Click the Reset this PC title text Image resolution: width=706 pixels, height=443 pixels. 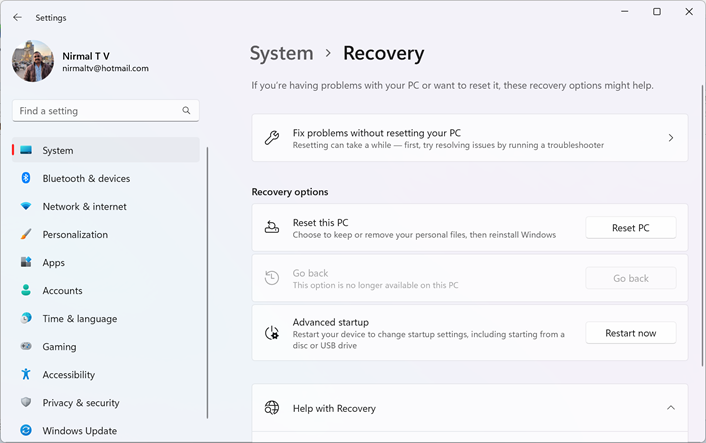coord(320,222)
